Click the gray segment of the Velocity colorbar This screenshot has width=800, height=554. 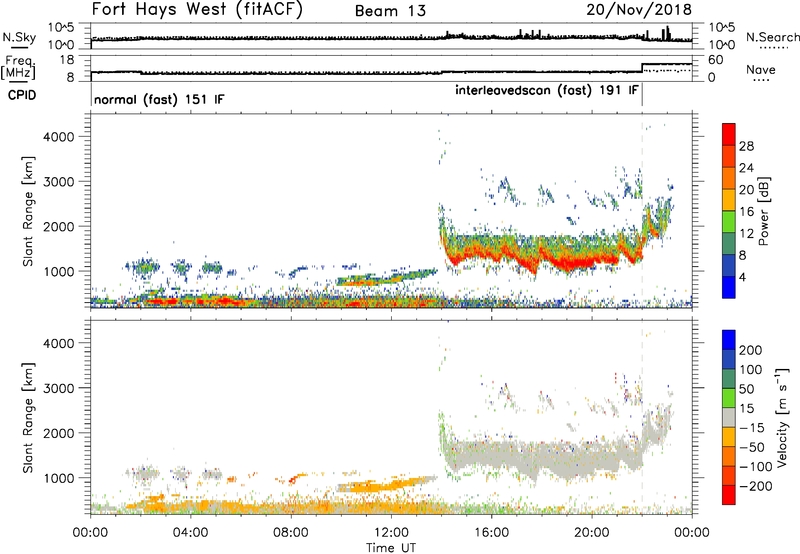[x=729, y=417]
